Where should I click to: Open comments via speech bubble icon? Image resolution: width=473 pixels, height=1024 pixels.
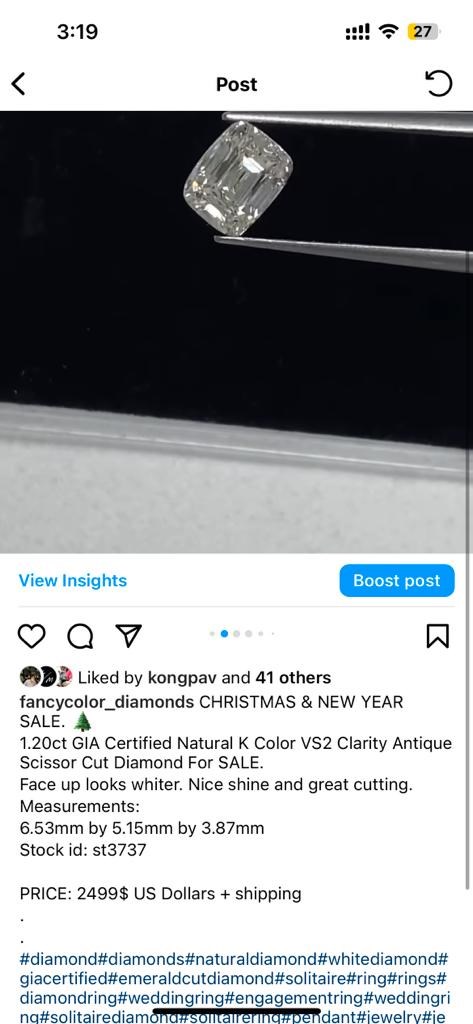pyautogui.click(x=80, y=635)
